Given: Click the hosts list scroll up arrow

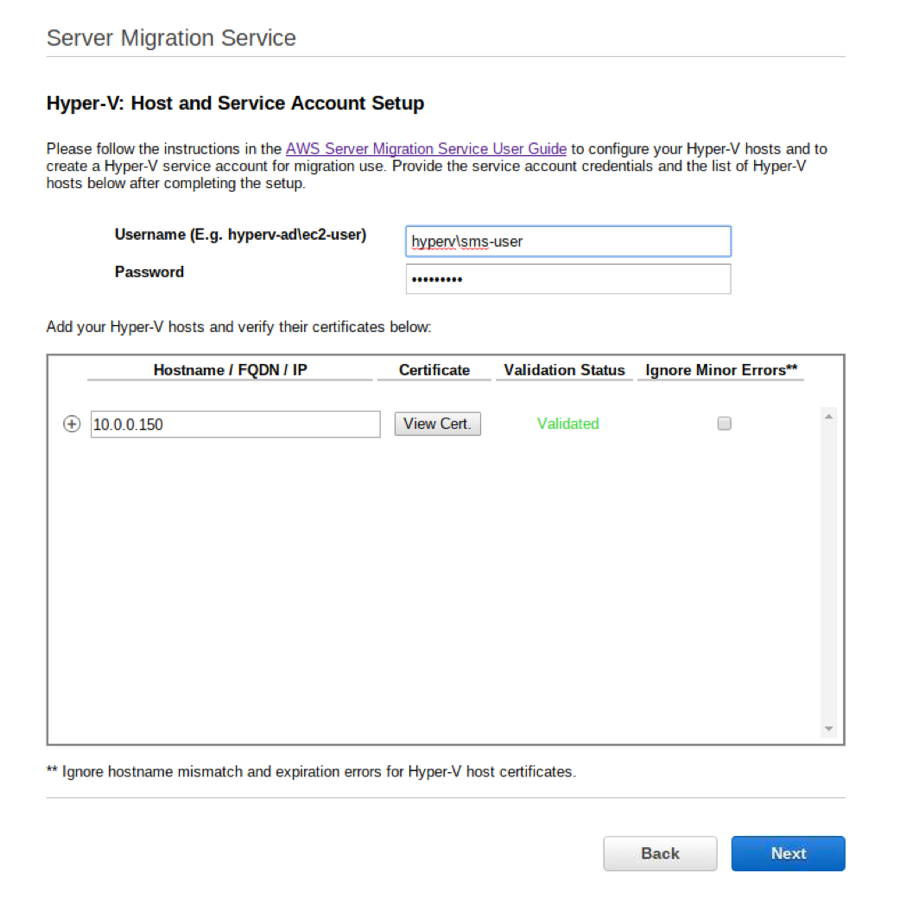Looking at the screenshot, I should tap(829, 417).
